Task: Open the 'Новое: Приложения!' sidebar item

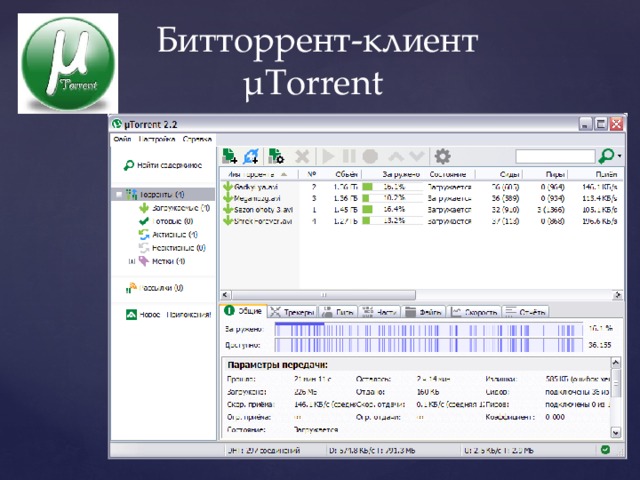Action: click(169, 315)
